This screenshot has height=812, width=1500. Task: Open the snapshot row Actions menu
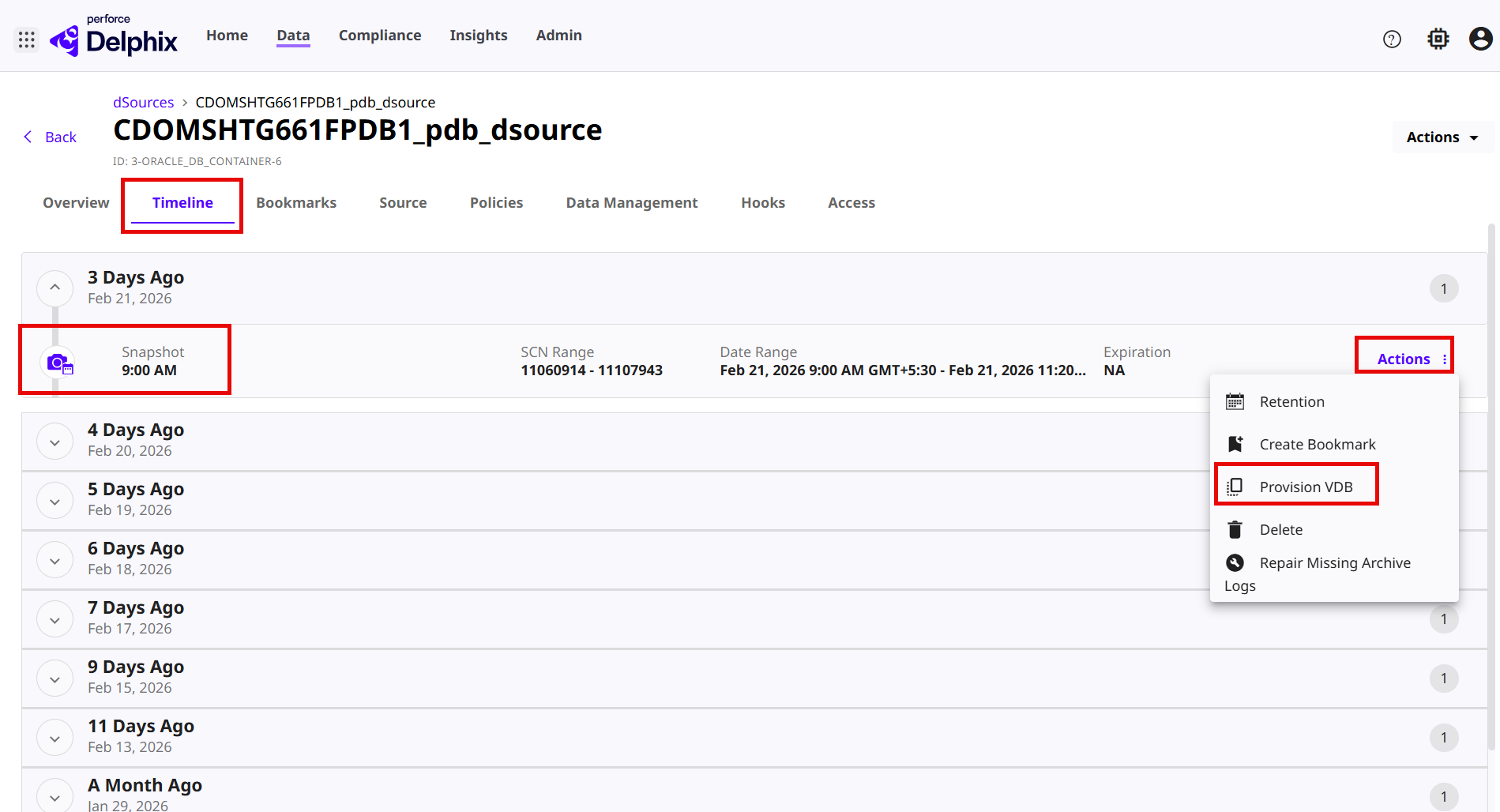tap(1412, 359)
